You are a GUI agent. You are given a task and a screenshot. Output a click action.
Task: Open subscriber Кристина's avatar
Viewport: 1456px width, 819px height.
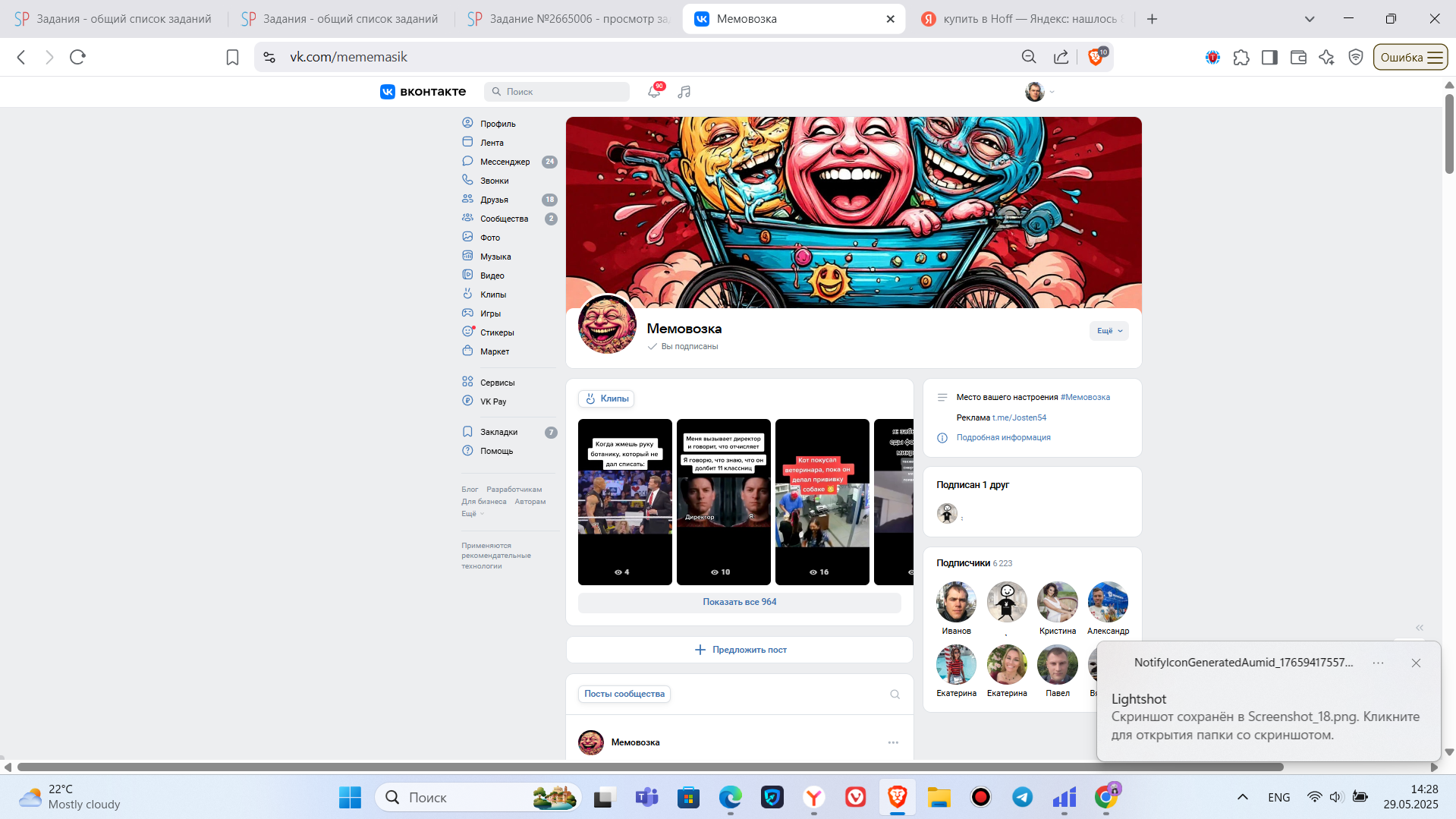(x=1058, y=602)
